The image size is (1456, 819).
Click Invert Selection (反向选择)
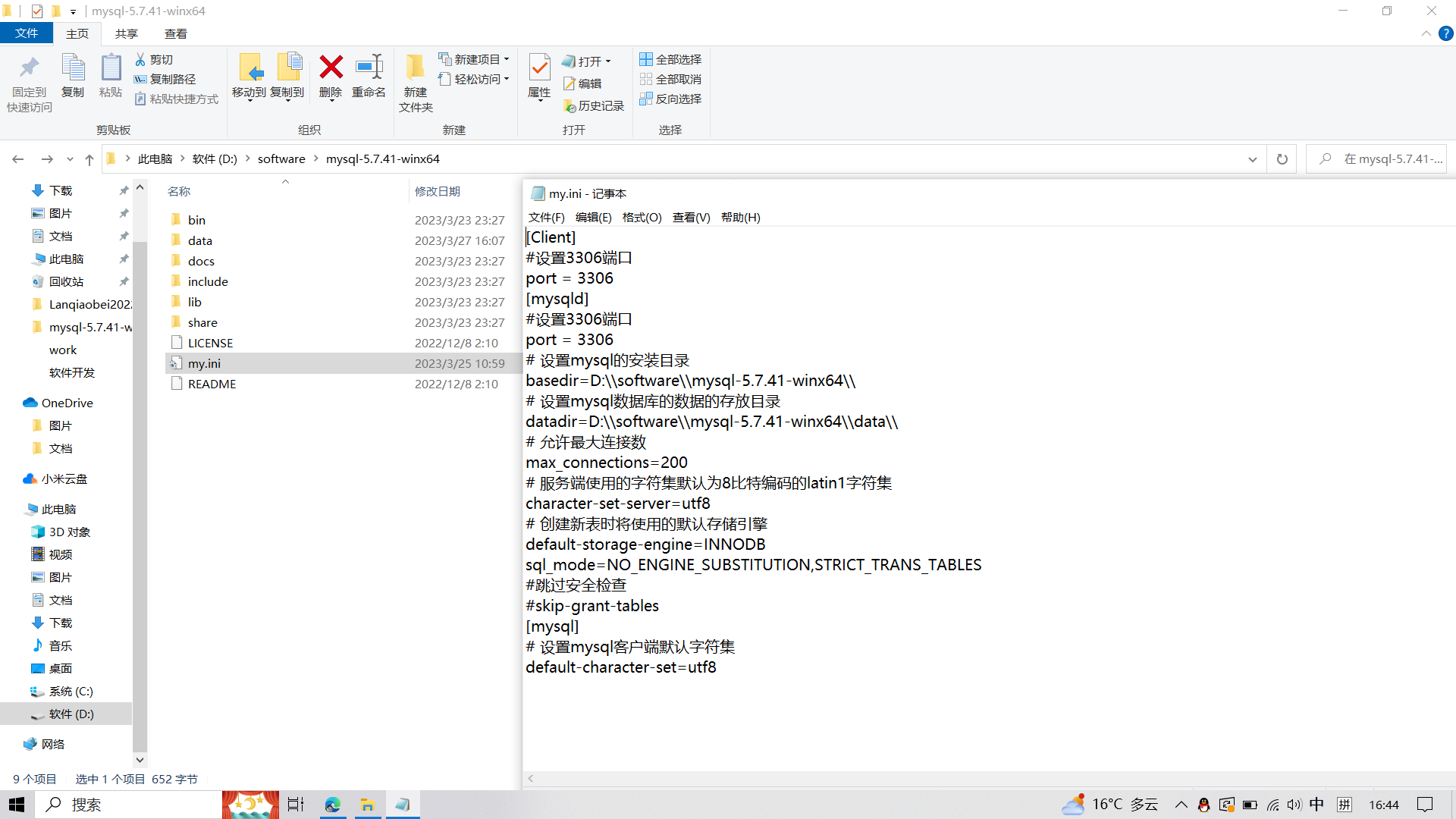pyautogui.click(x=670, y=99)
